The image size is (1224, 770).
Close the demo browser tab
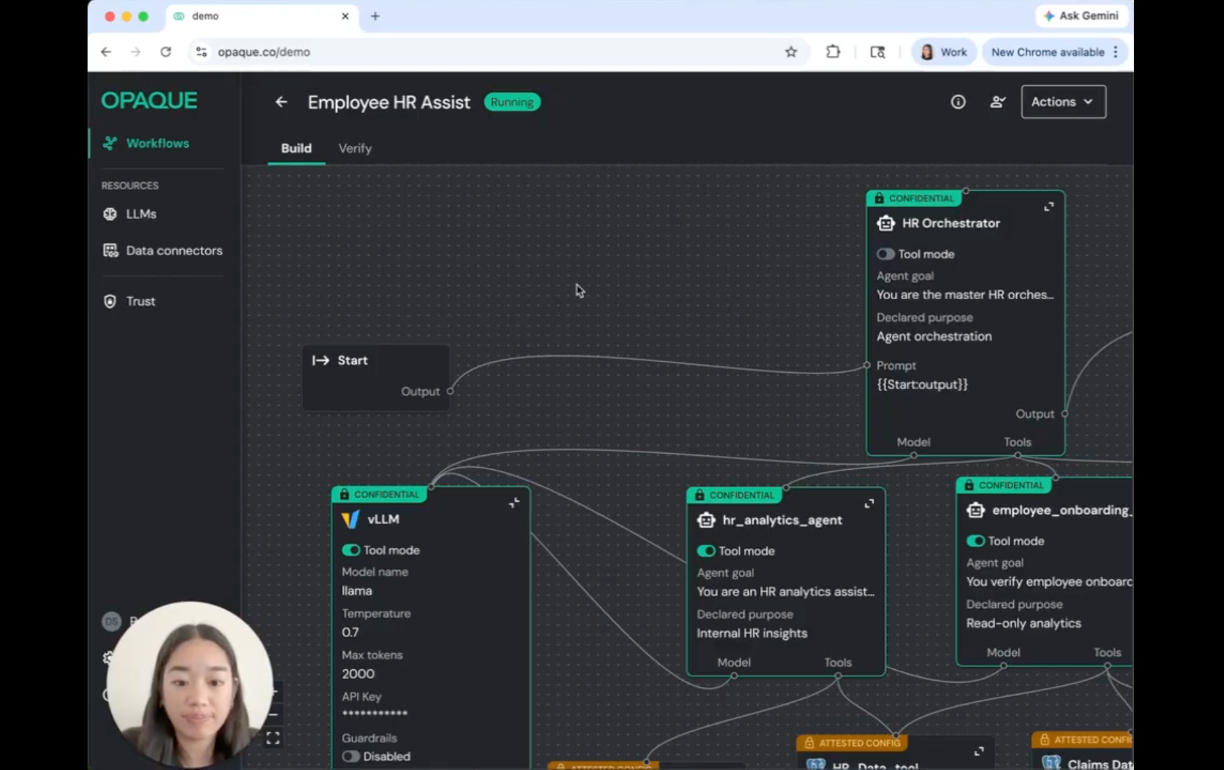tap(346, 16)
